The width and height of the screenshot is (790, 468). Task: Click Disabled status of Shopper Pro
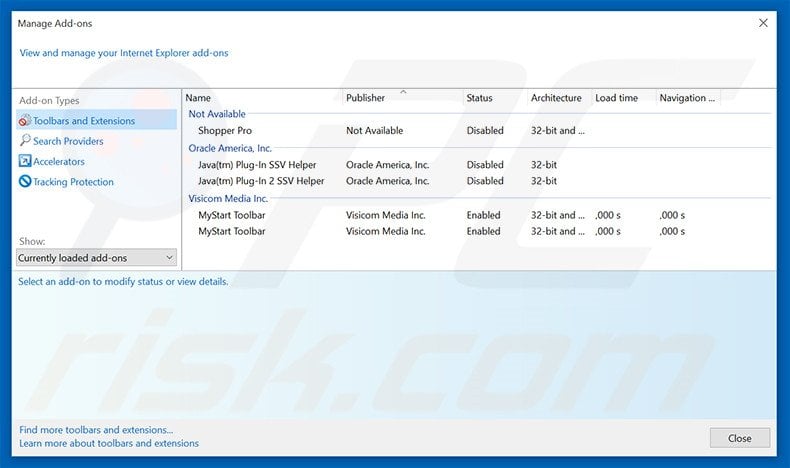[485, 130]
